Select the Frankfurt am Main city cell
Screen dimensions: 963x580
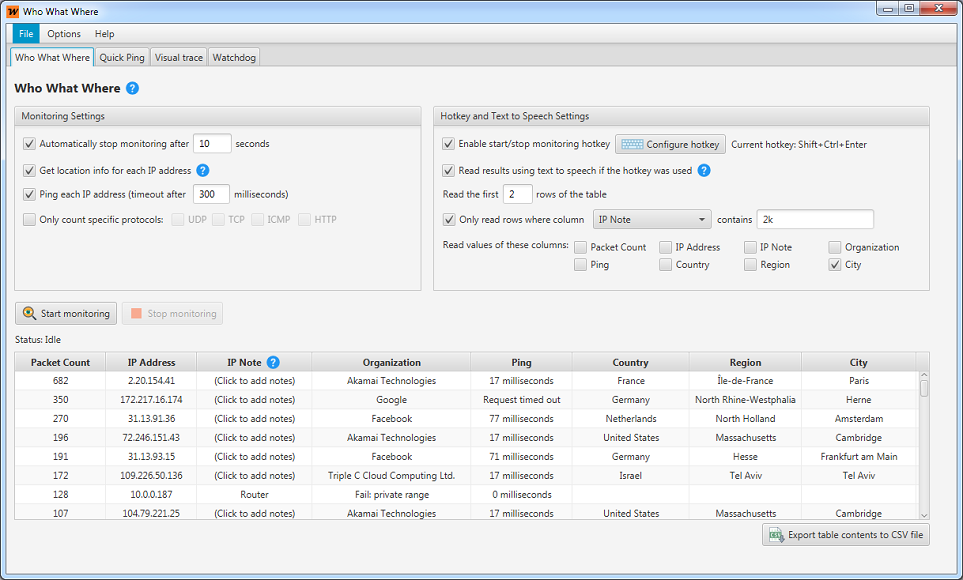click(x=859, y=457)
